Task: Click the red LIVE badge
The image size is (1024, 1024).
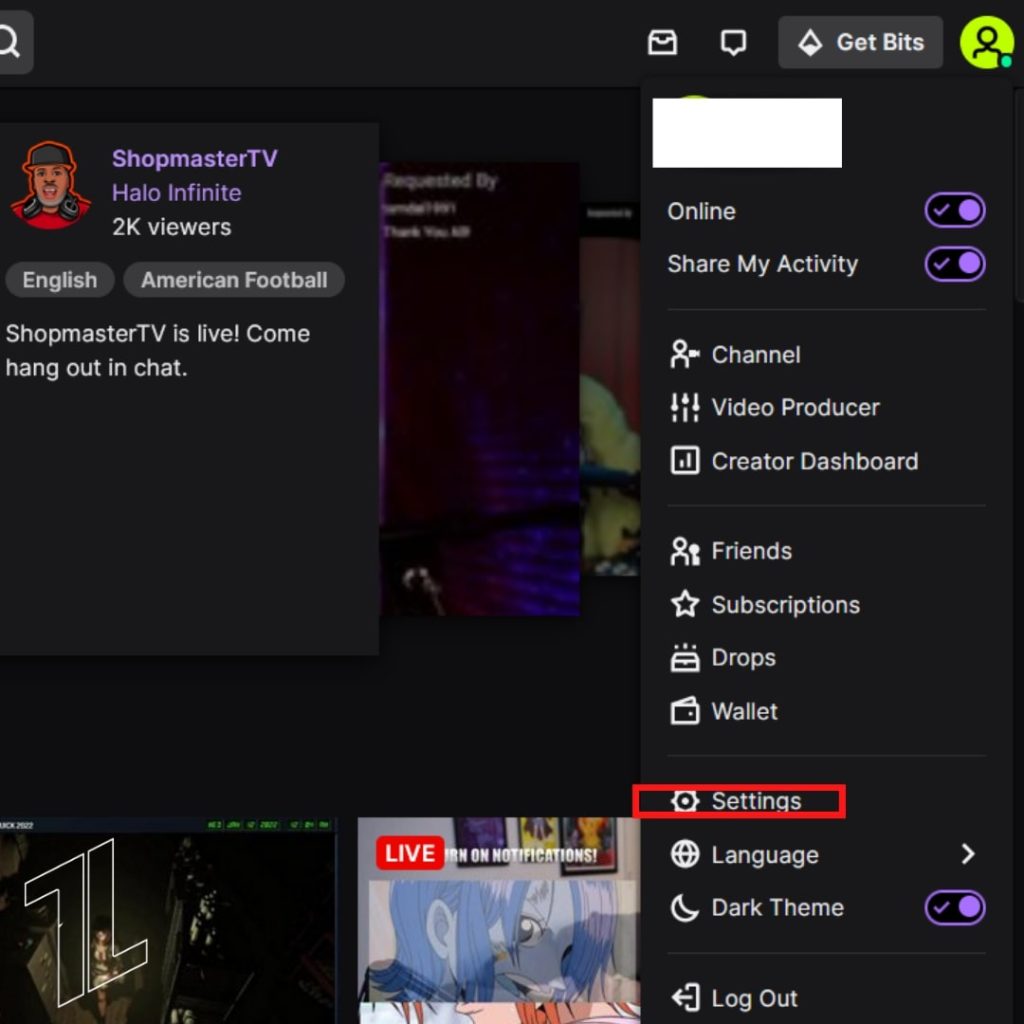Action: coord(409,854)
